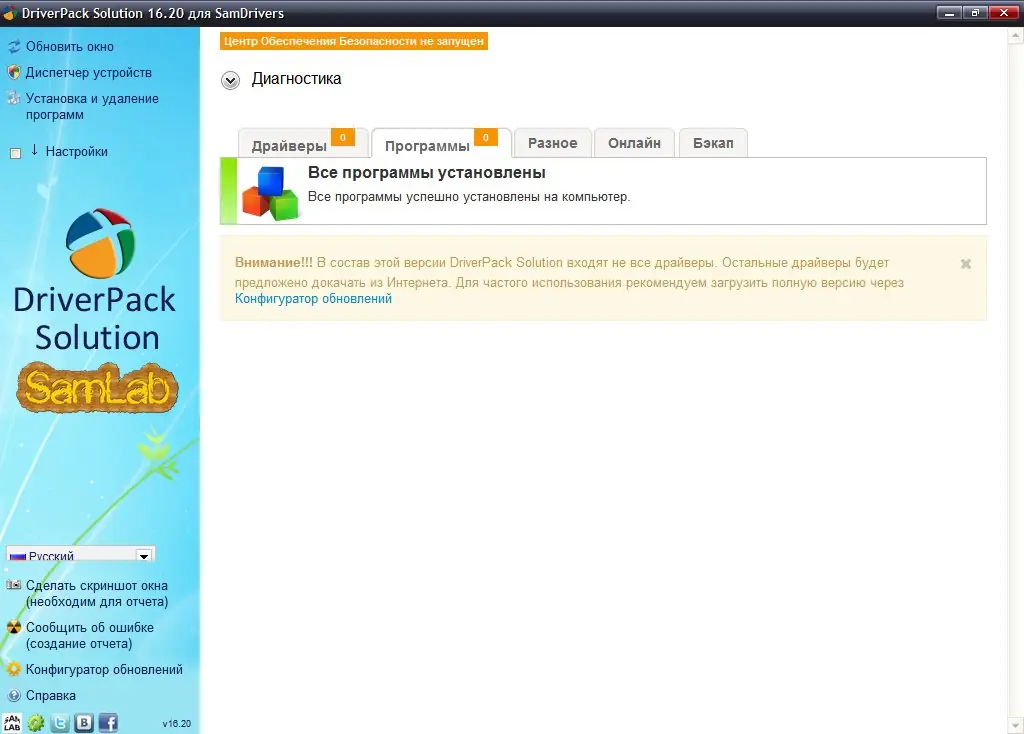Viewport: 1024px width, 734px height.
Task: Toggle the Настройки checkbox
Action: (16, 153)
